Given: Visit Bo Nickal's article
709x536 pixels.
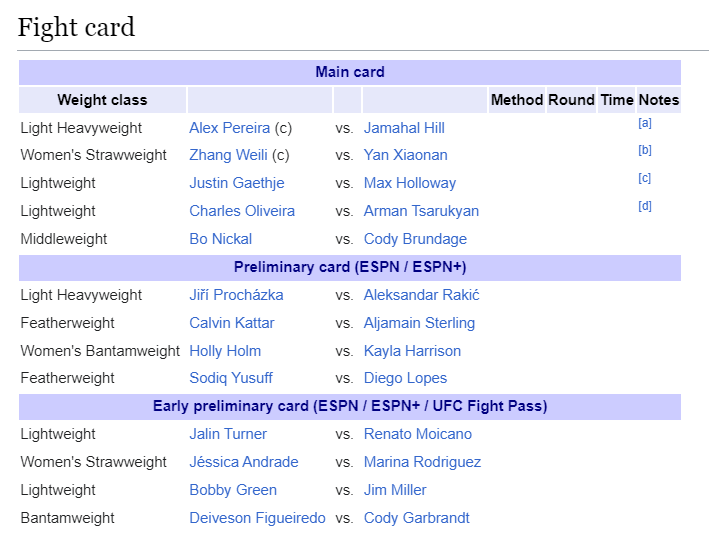Looking at the screenshot, I should (220, 239).
